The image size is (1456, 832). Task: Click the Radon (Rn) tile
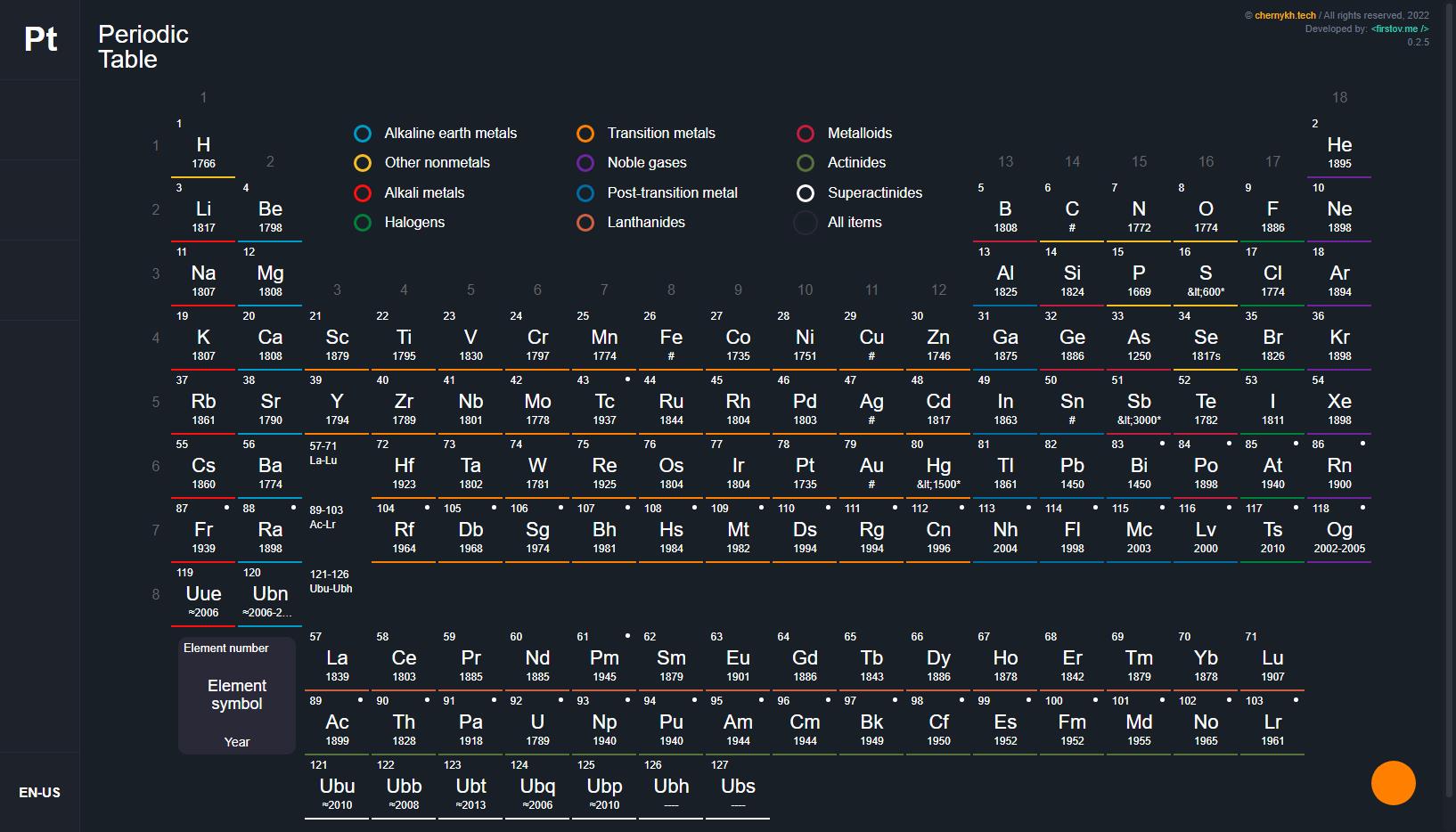1339,467
